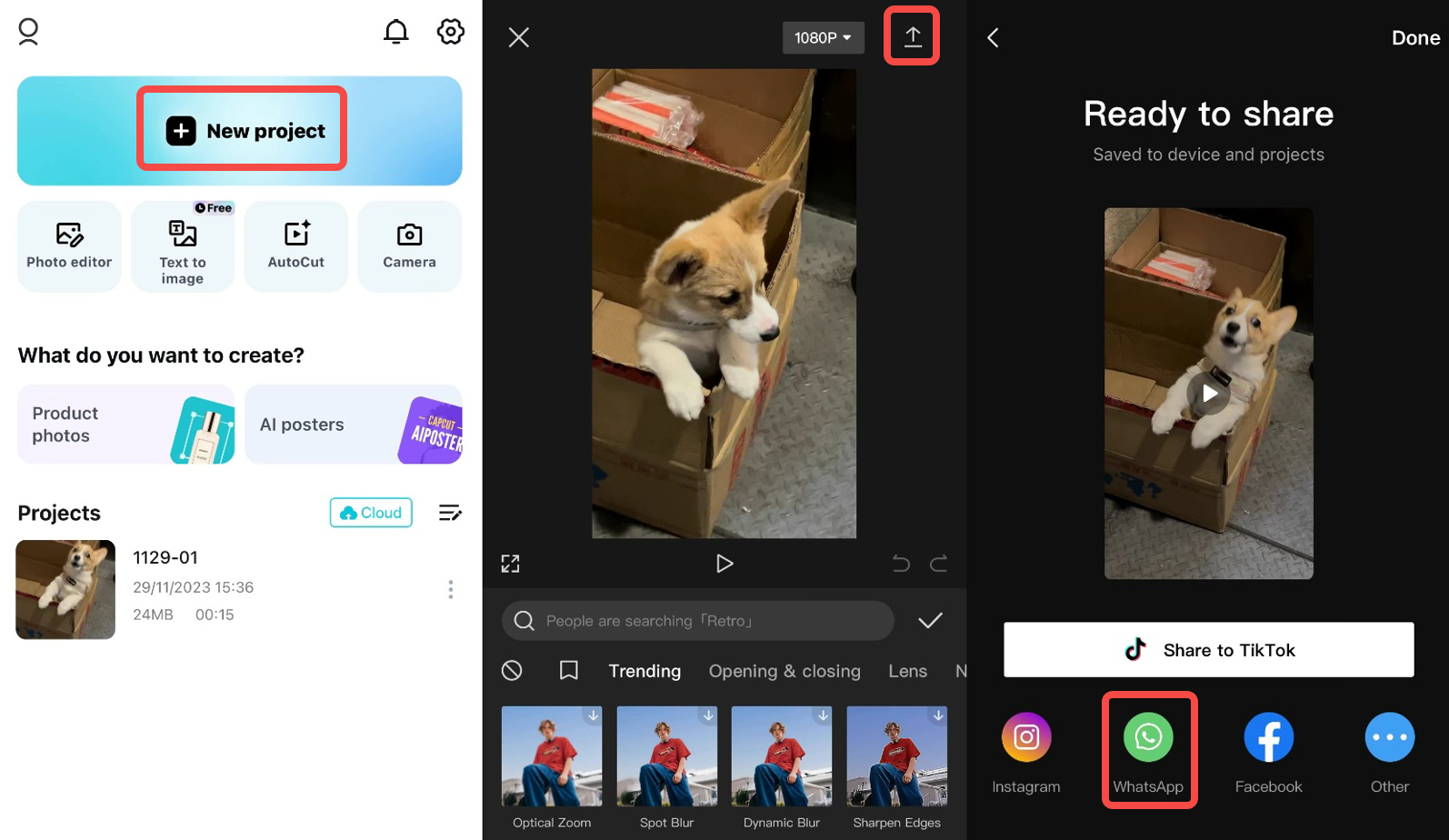Undo the last edit
This screenshot has height=840, width=1449.
[901, 564]
